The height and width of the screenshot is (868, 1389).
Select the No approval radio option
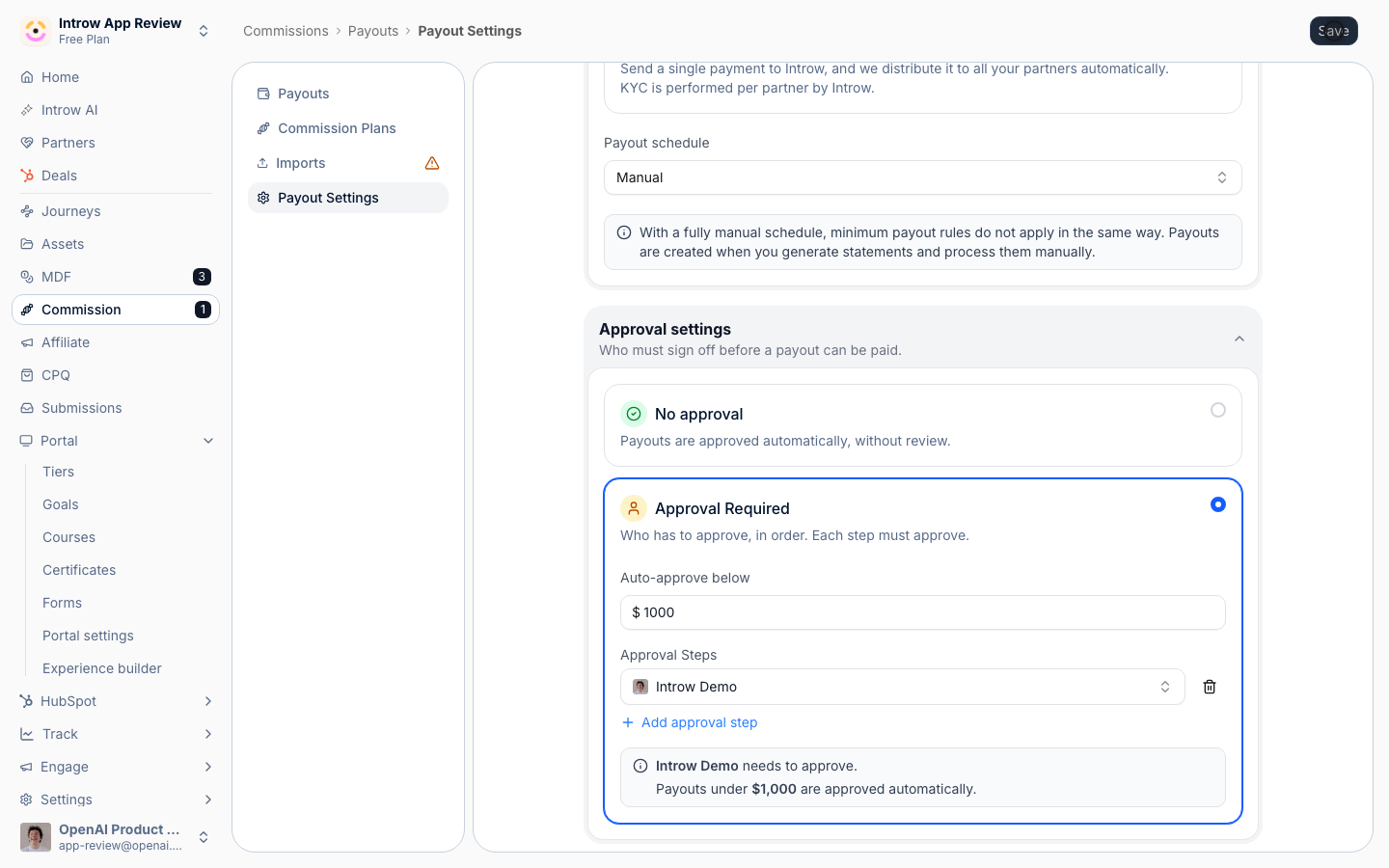pyautogui.click(x=1218, y=410)
